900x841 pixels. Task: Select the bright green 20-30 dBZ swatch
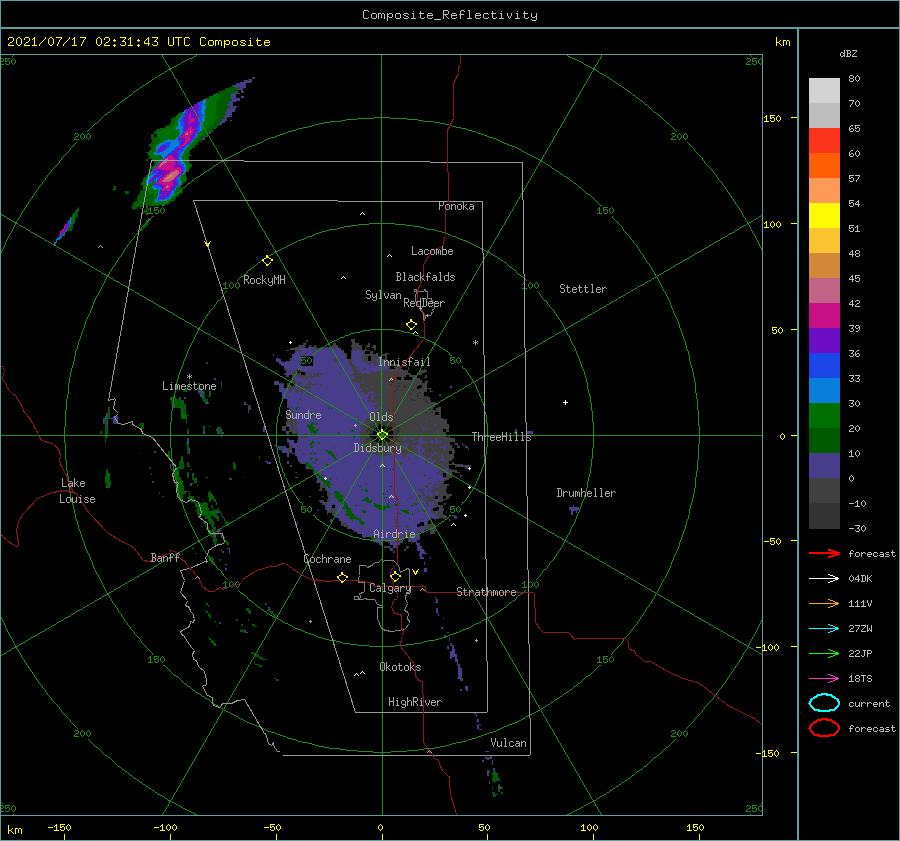(x=824, y=416)
